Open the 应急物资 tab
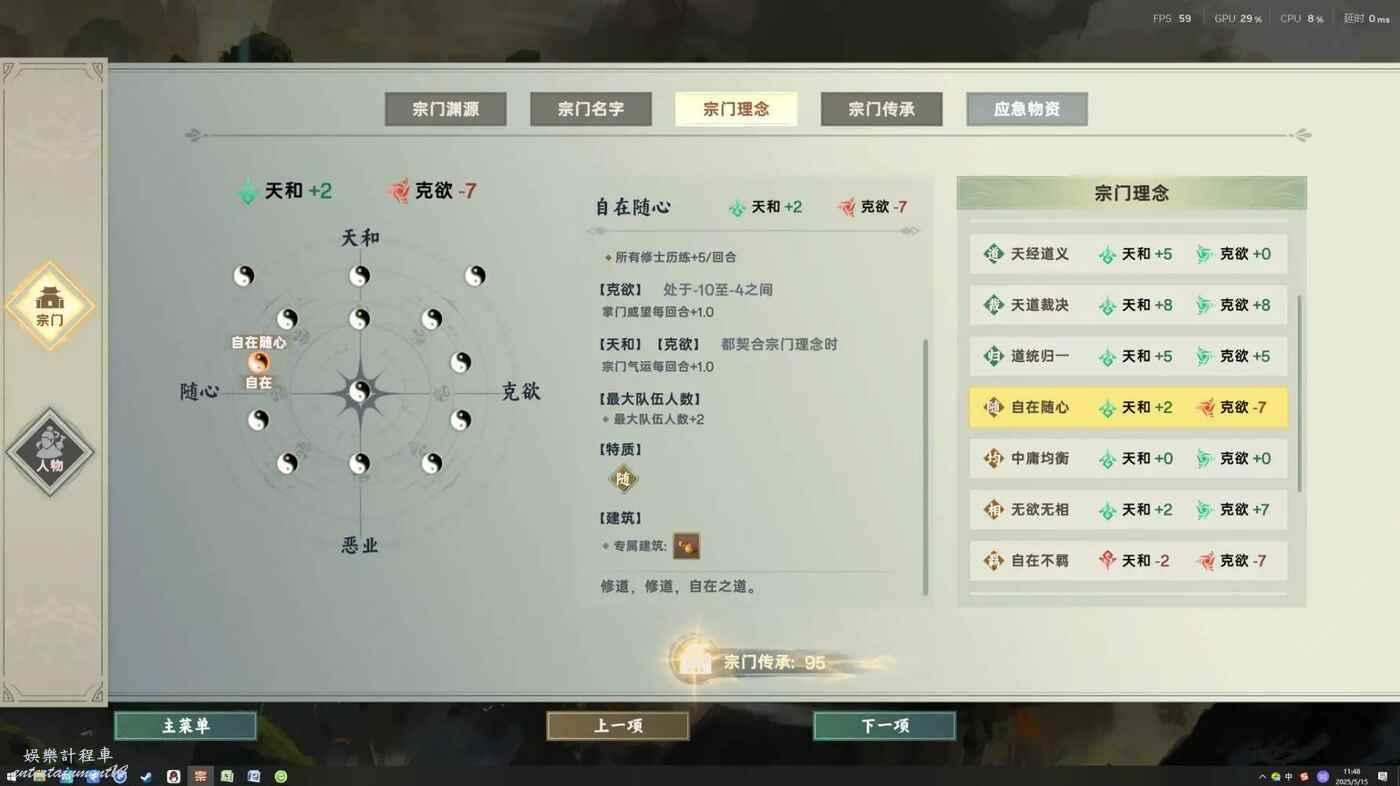The width and height of the screenshot is (1400, 786). pyautogui.click(x=1027, y=109)
